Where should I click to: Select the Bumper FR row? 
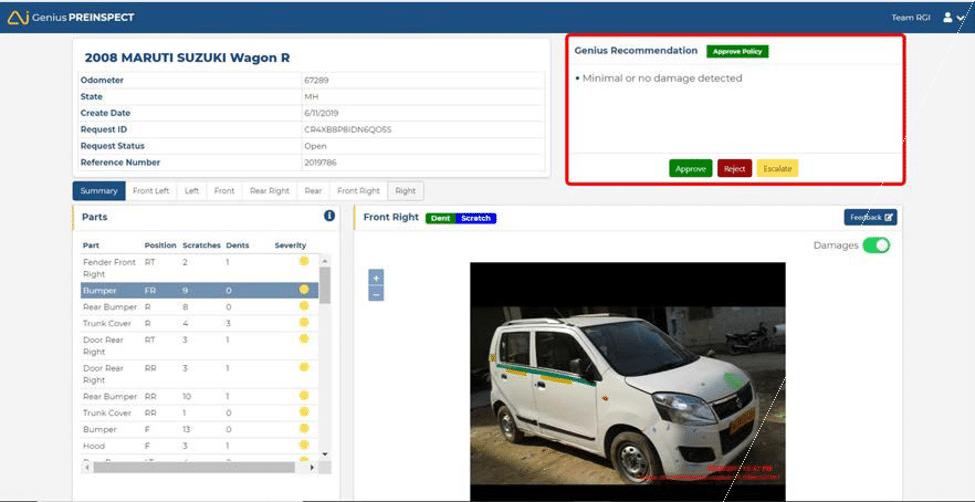(x=200, y=291)
